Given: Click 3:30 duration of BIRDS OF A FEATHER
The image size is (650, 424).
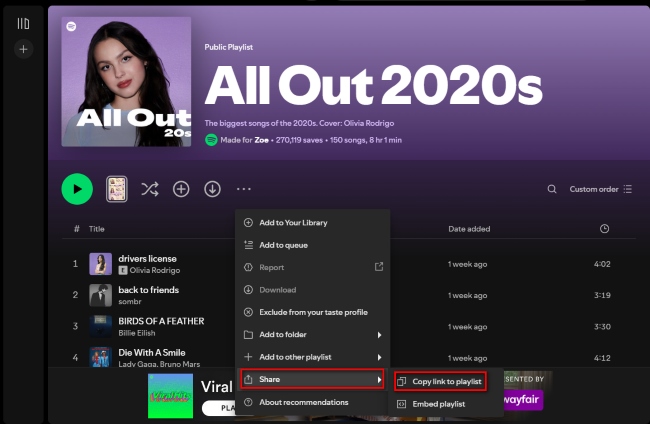Looking at the screenshot, I should pos(602,327).
